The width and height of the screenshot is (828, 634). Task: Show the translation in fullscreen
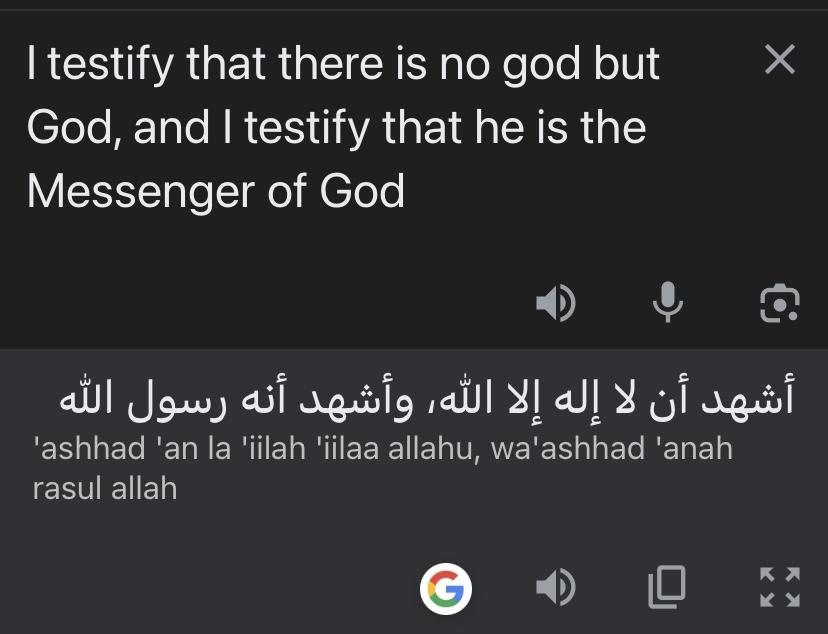[779, 587]
